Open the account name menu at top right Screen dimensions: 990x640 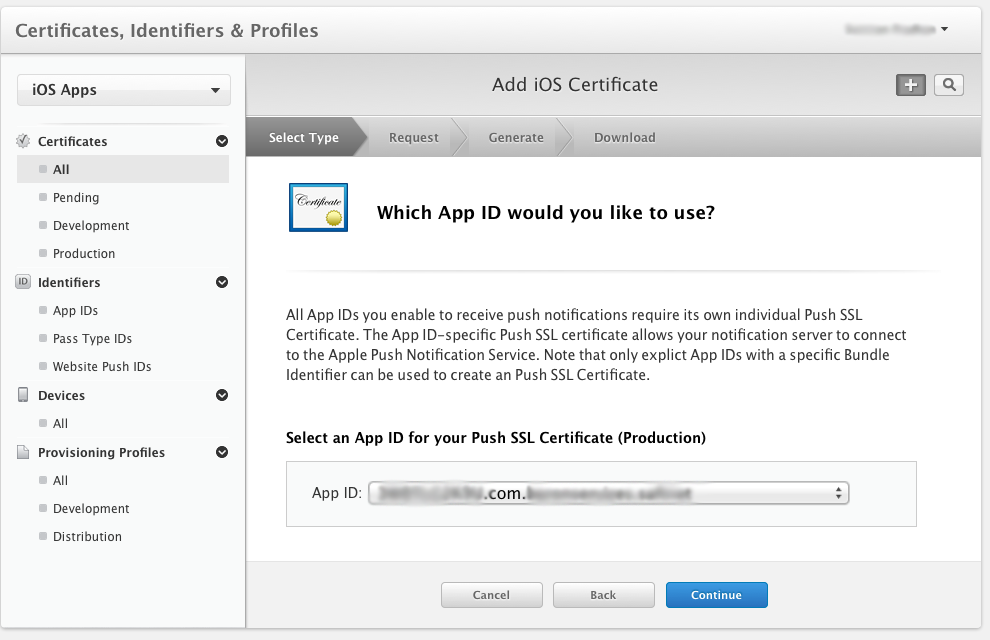point(895,30)
